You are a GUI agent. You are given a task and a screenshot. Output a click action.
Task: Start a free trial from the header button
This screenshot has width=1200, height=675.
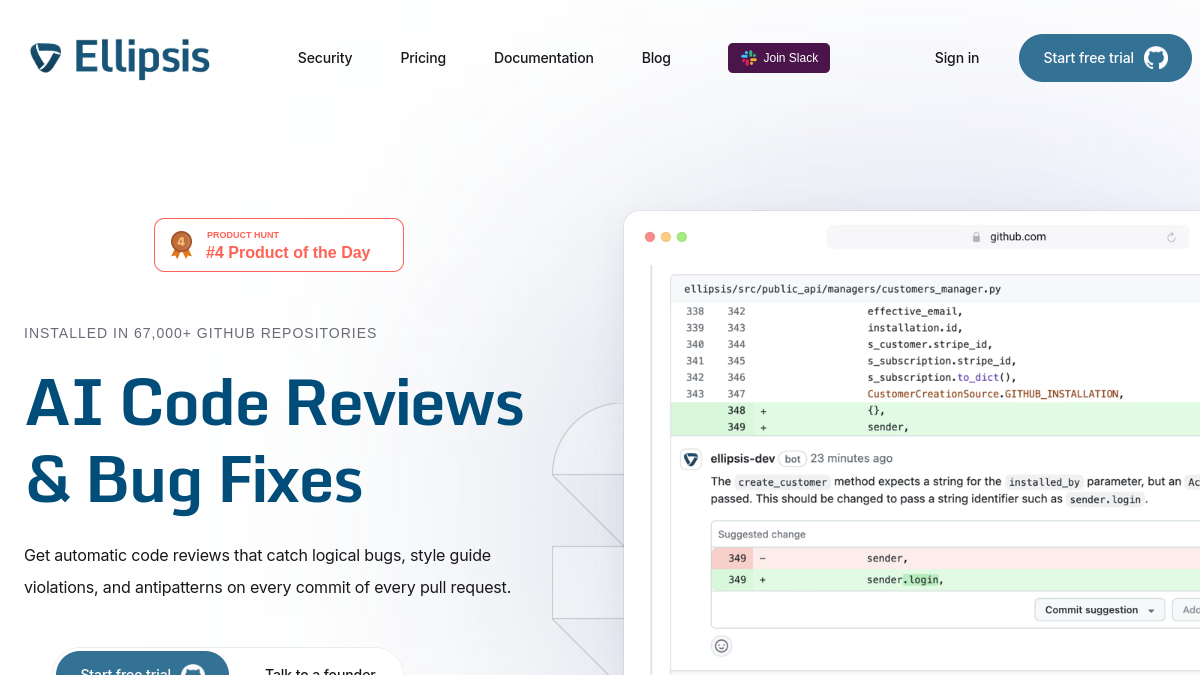point(1105,58)
